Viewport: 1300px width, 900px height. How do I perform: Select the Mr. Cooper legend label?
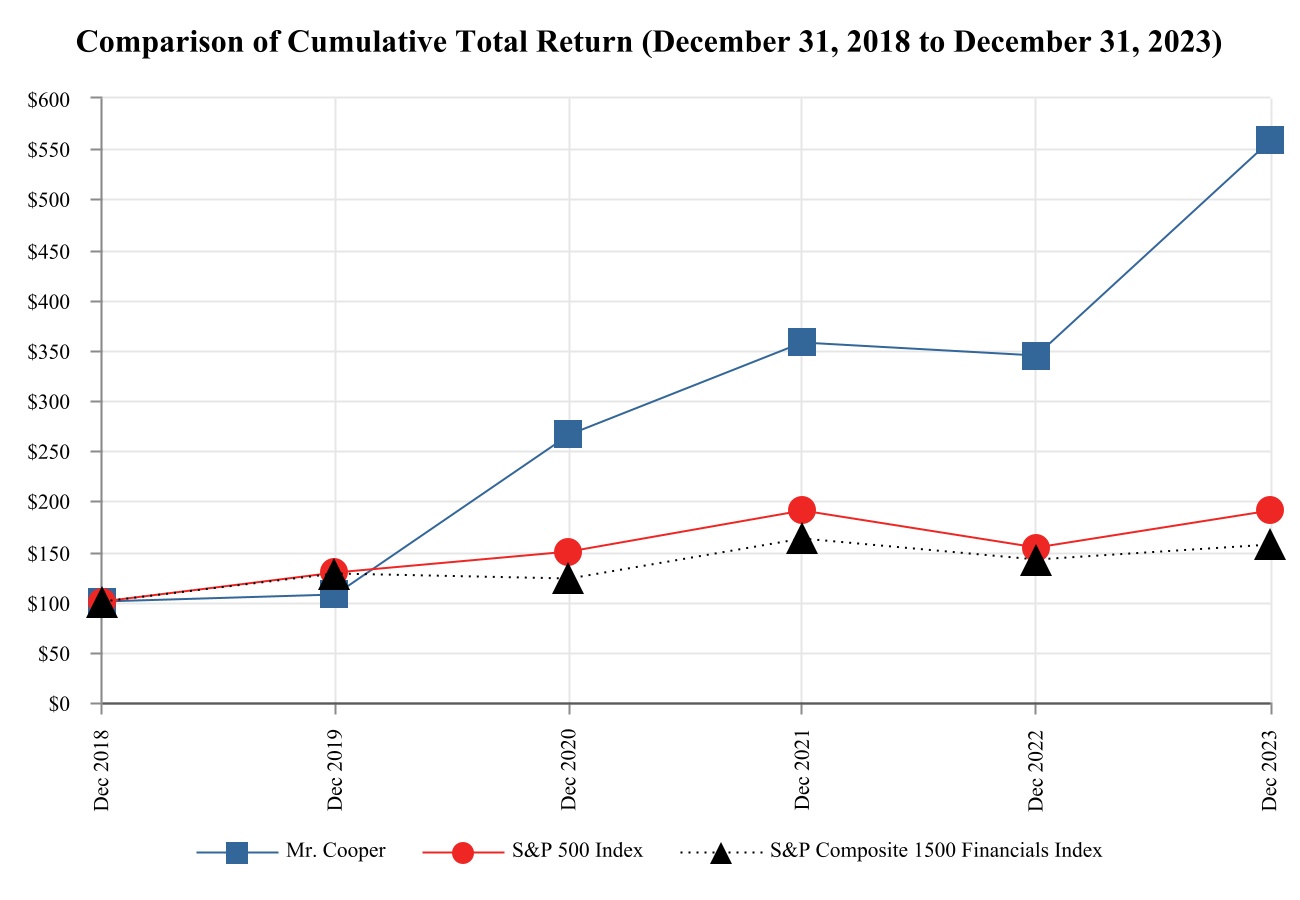coord(335,851)
